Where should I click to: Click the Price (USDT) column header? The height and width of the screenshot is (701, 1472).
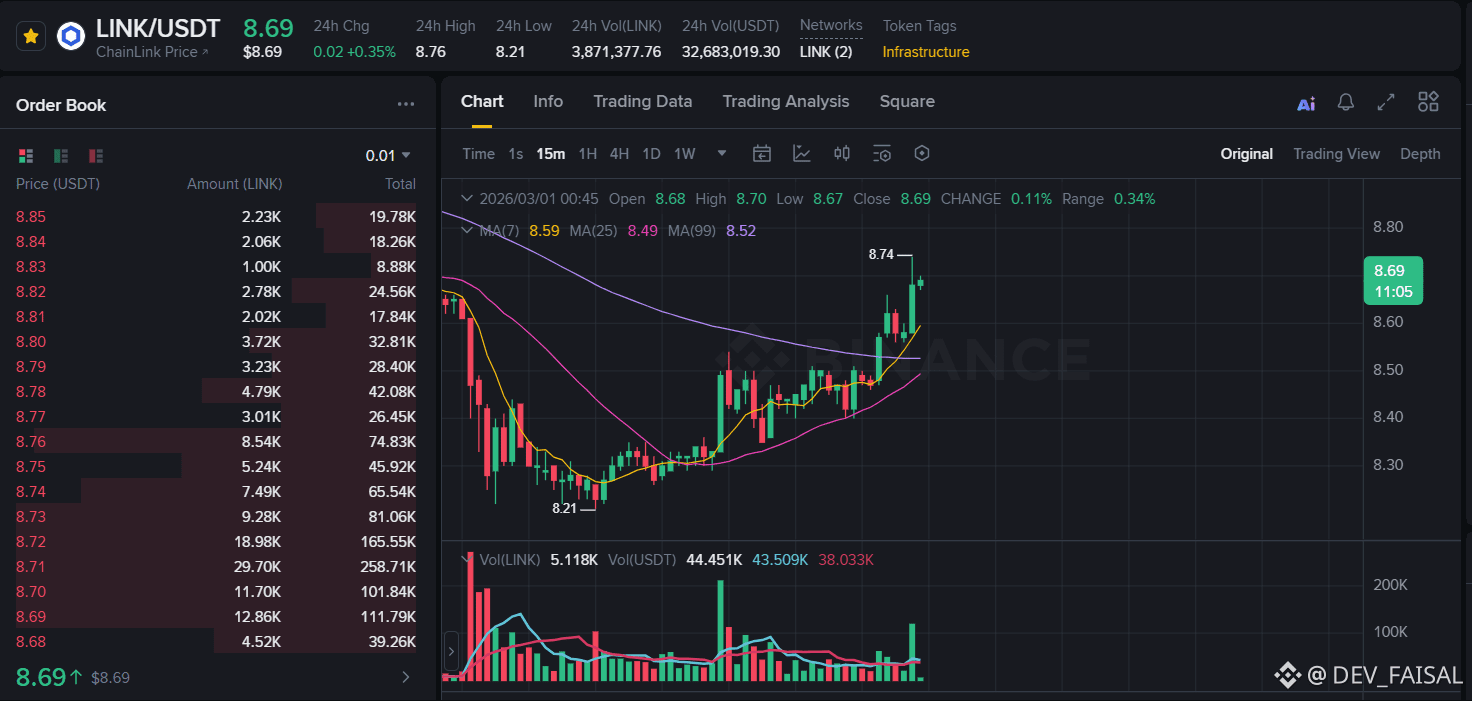click(x=58, y=183)
